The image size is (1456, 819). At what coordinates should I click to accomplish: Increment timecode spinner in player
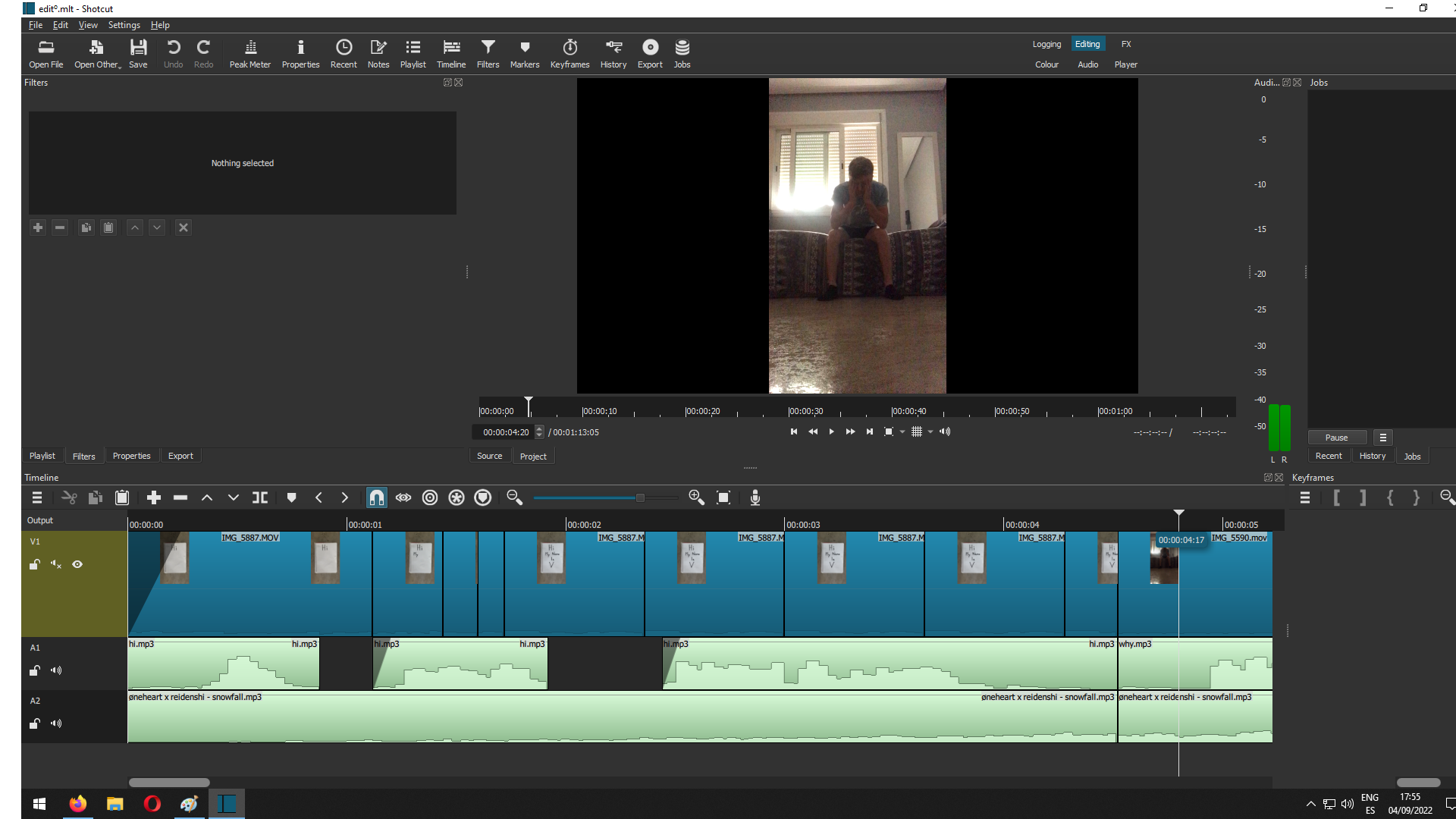click(539, 428)
